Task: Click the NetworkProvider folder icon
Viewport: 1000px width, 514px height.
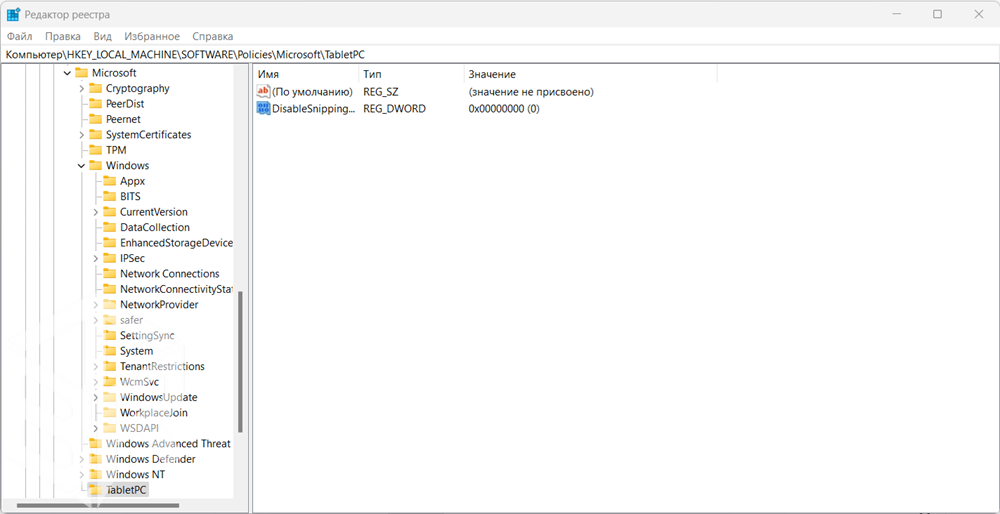Action: pyautogui.click(x=109, y=304)
